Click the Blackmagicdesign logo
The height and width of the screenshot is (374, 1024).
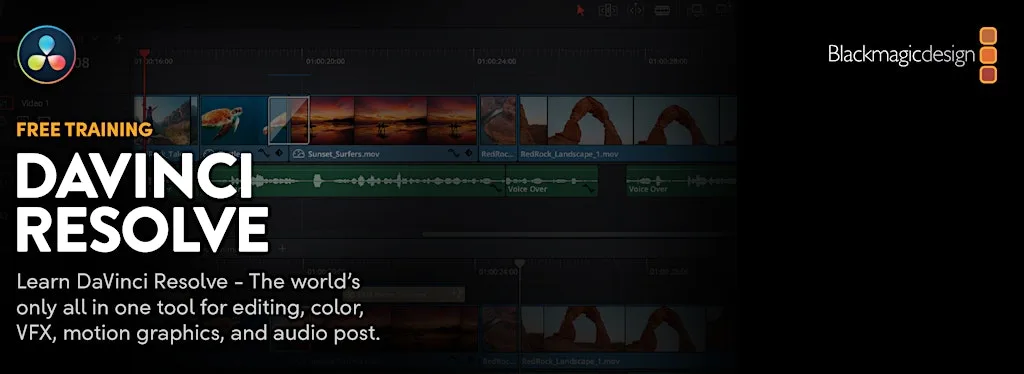tap(912, 55)
